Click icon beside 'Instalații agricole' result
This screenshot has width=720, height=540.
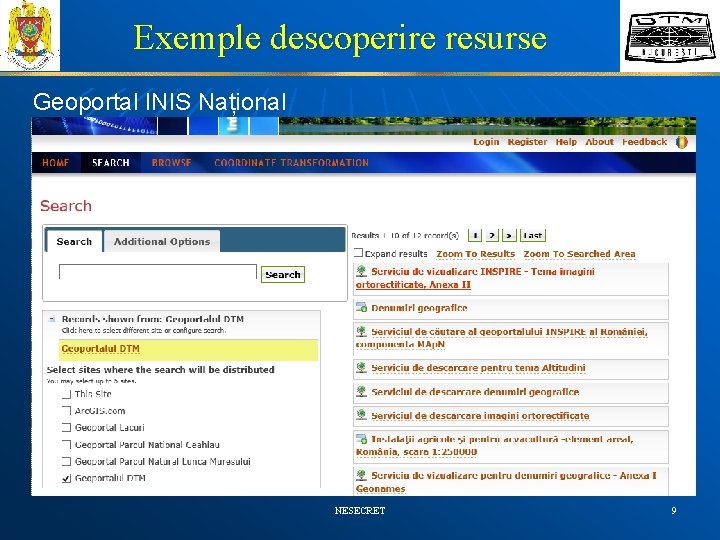(361, 439)
